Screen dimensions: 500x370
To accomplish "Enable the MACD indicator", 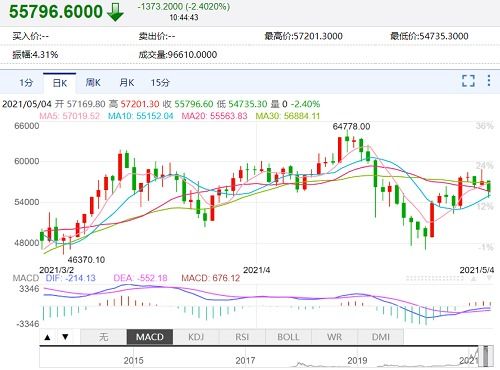I will tap(150, 337).
